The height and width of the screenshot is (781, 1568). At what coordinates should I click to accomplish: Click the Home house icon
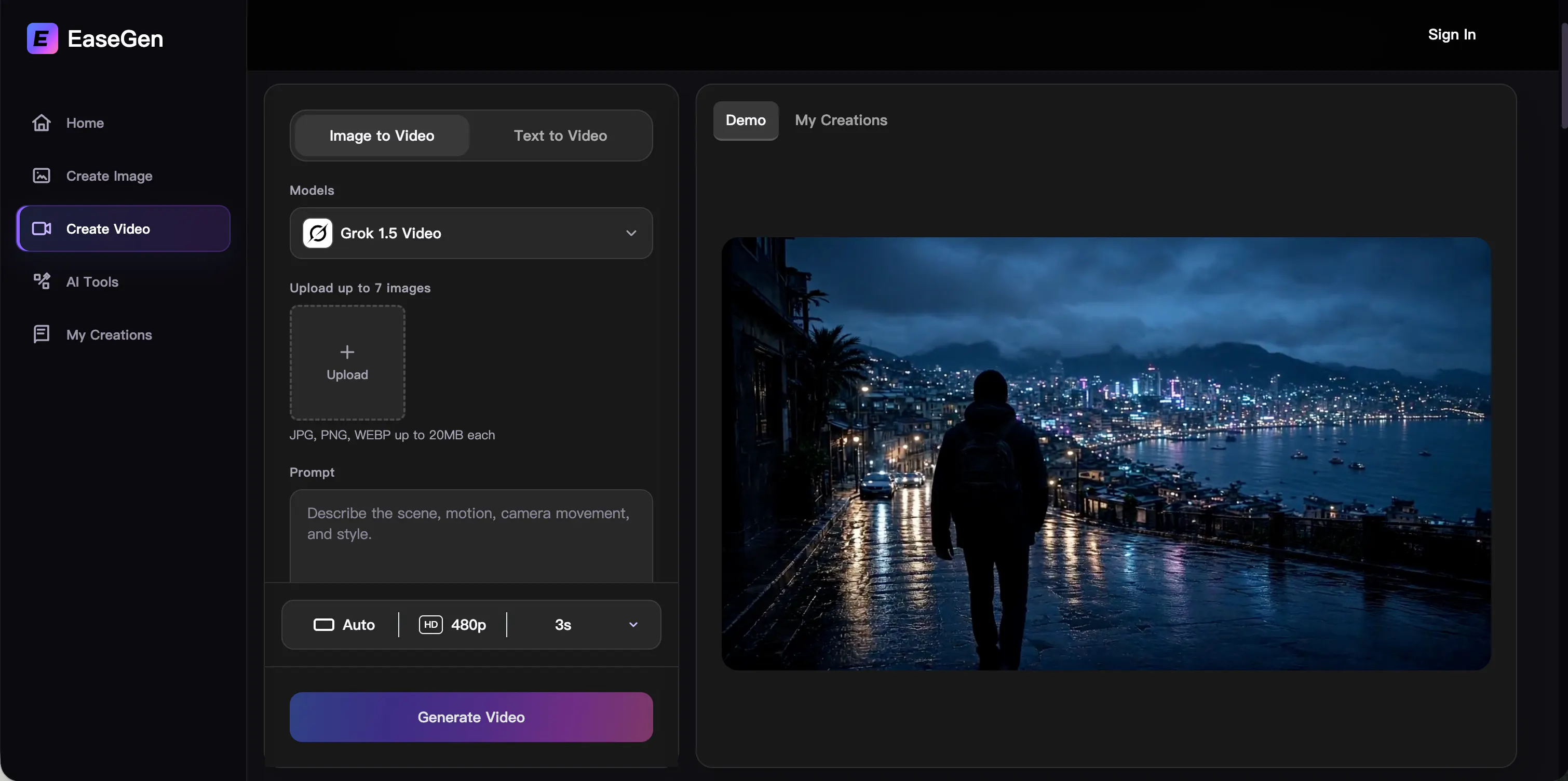[42, 123]
